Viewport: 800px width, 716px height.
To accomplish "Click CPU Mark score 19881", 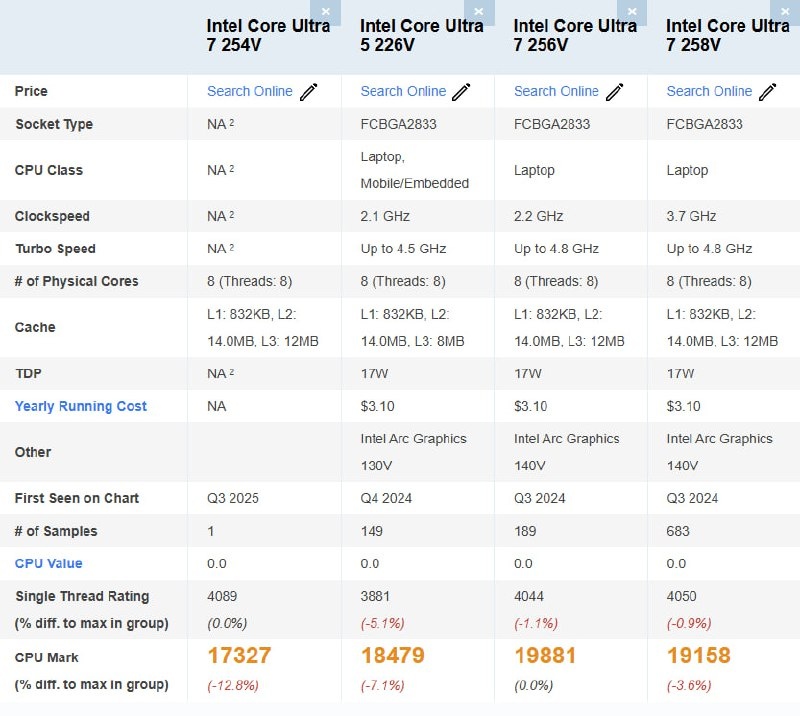I will [x=545, y=656].
